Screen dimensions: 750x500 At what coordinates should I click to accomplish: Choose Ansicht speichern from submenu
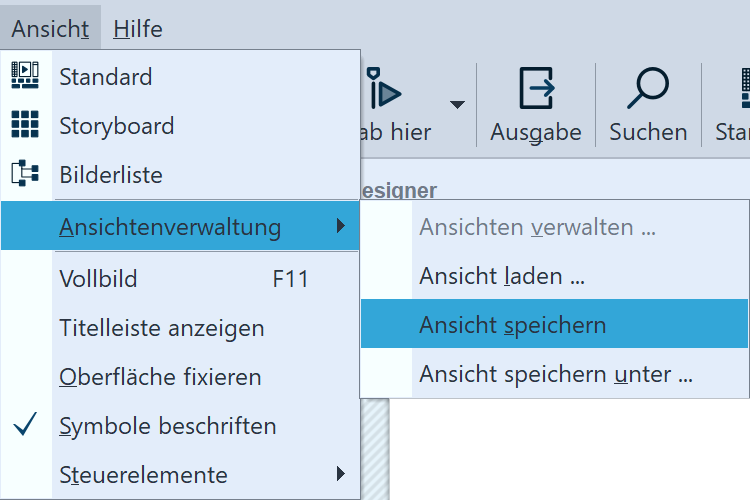[x=512, y=325]
